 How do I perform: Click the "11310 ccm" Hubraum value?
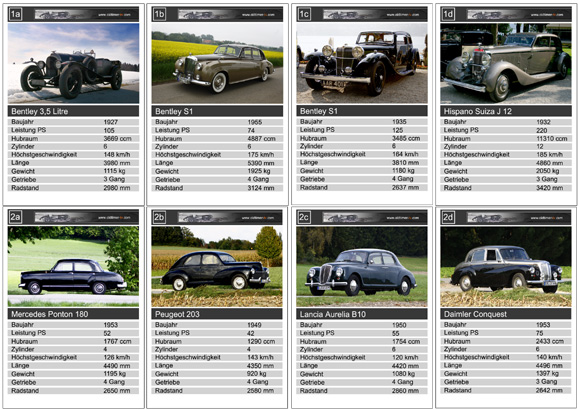click(x=552, y=138)
